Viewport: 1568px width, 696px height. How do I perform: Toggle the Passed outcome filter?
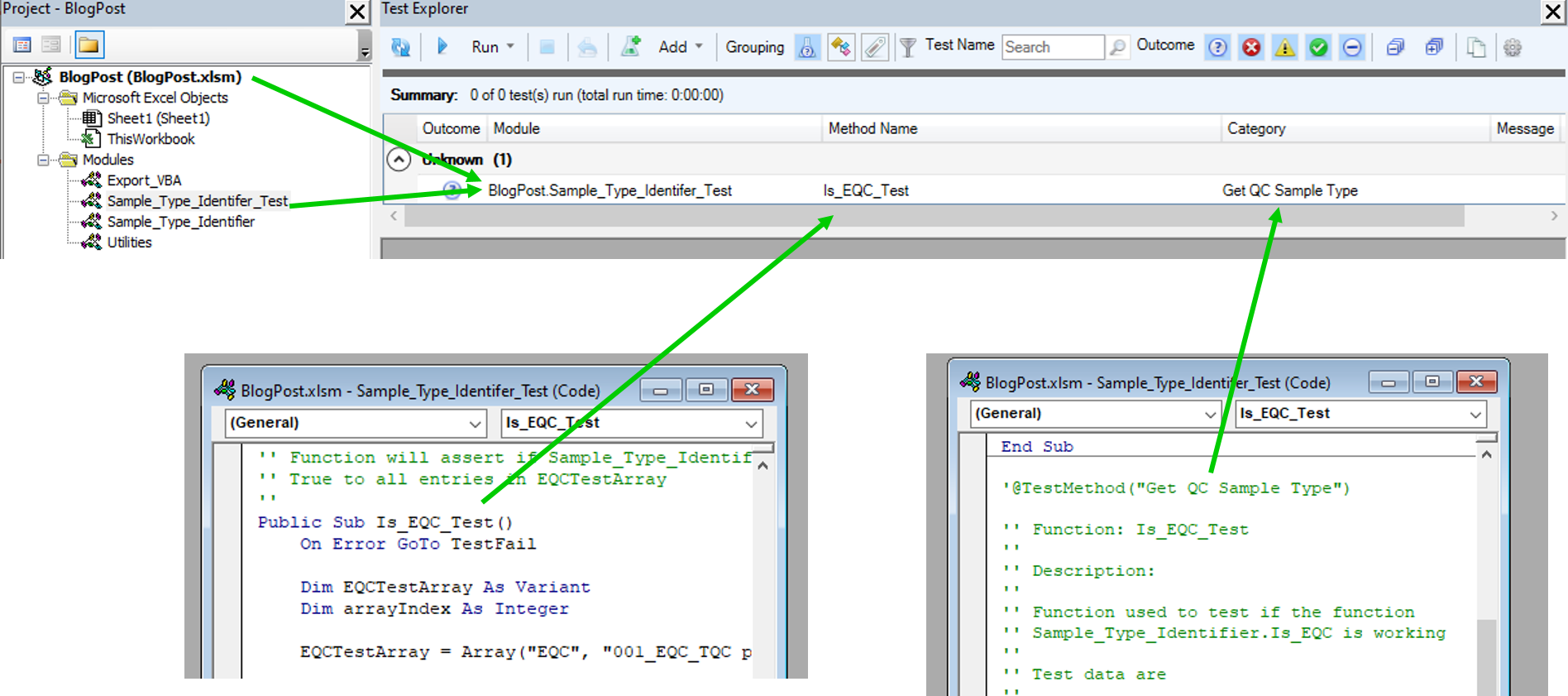click(x=1318, y=47)
